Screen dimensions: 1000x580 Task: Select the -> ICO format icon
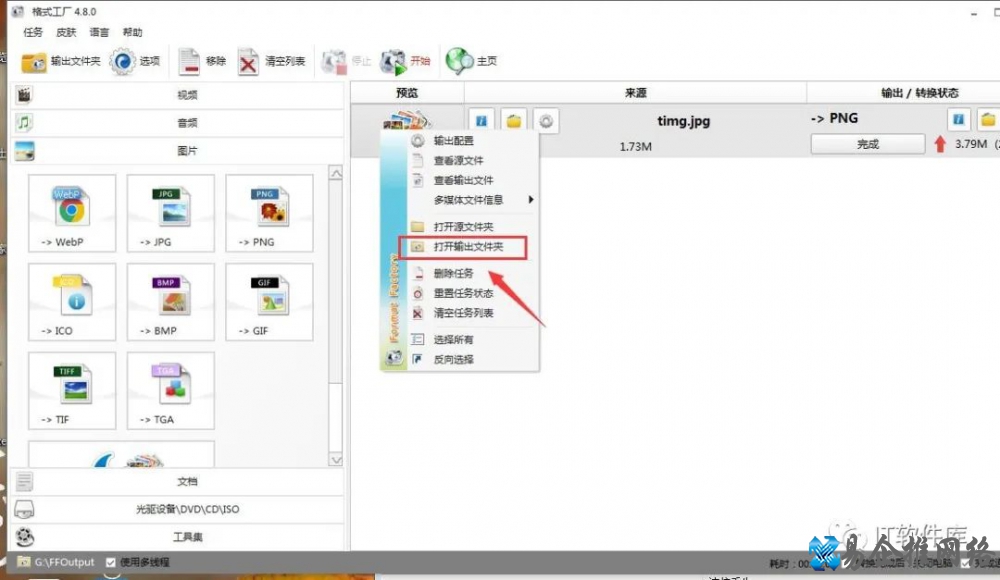pyautogui.click(x=71, y=303)
